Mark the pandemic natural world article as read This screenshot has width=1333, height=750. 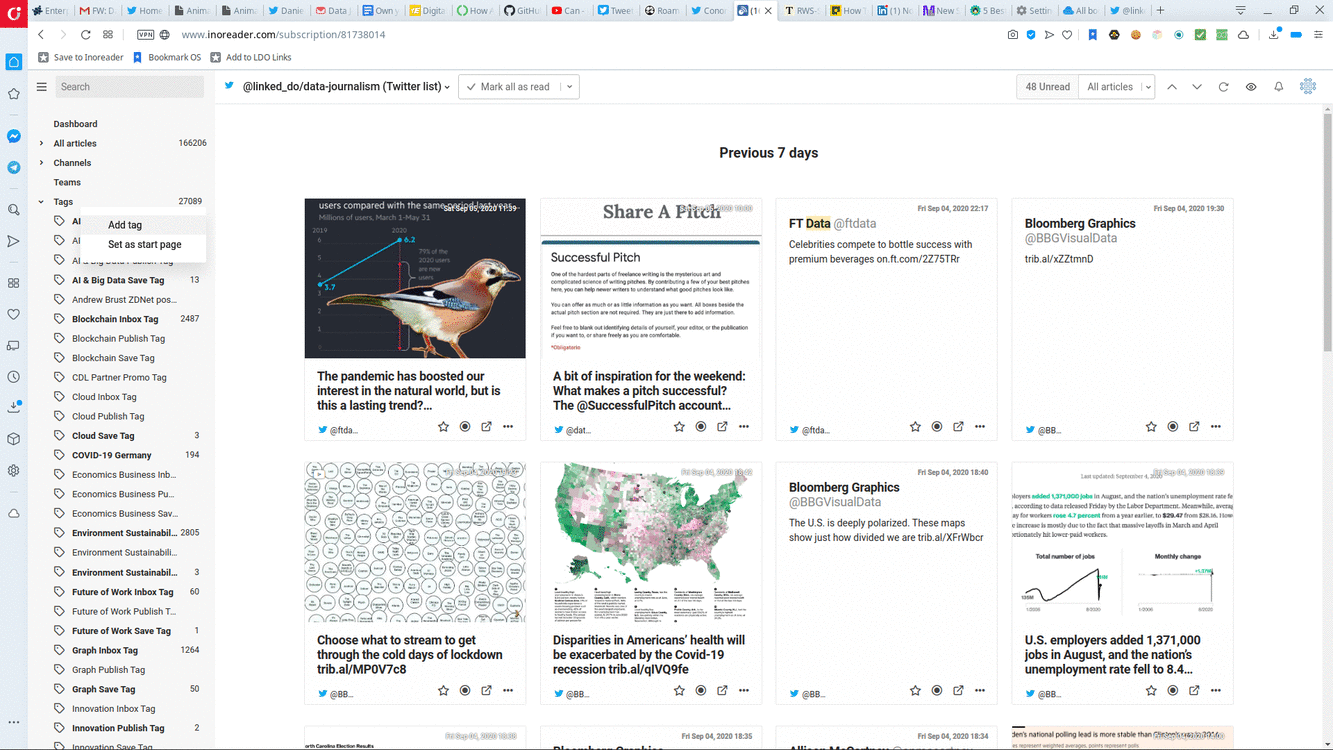(x=465, y=427)
